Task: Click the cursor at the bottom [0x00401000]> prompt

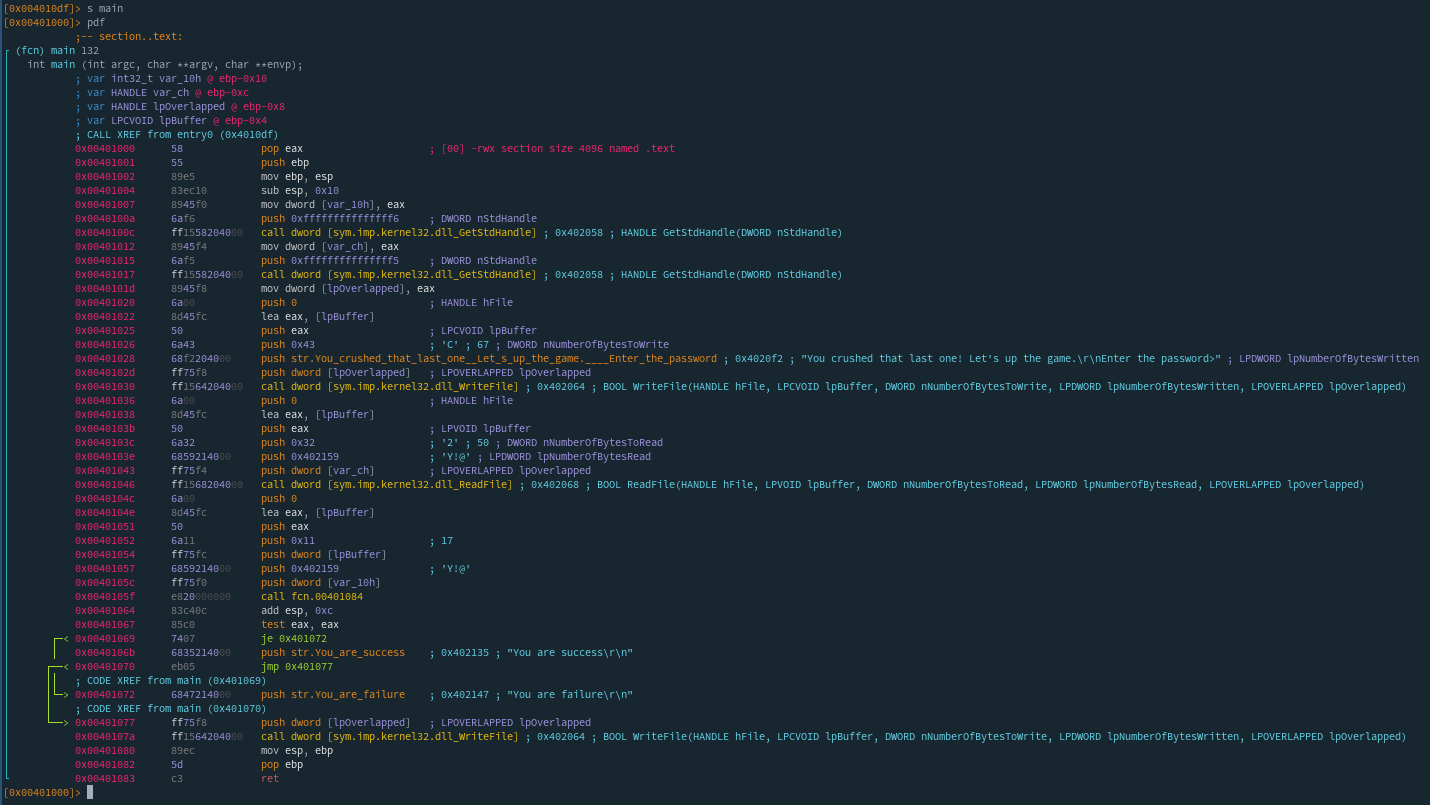Action: (x=90, y=792)
